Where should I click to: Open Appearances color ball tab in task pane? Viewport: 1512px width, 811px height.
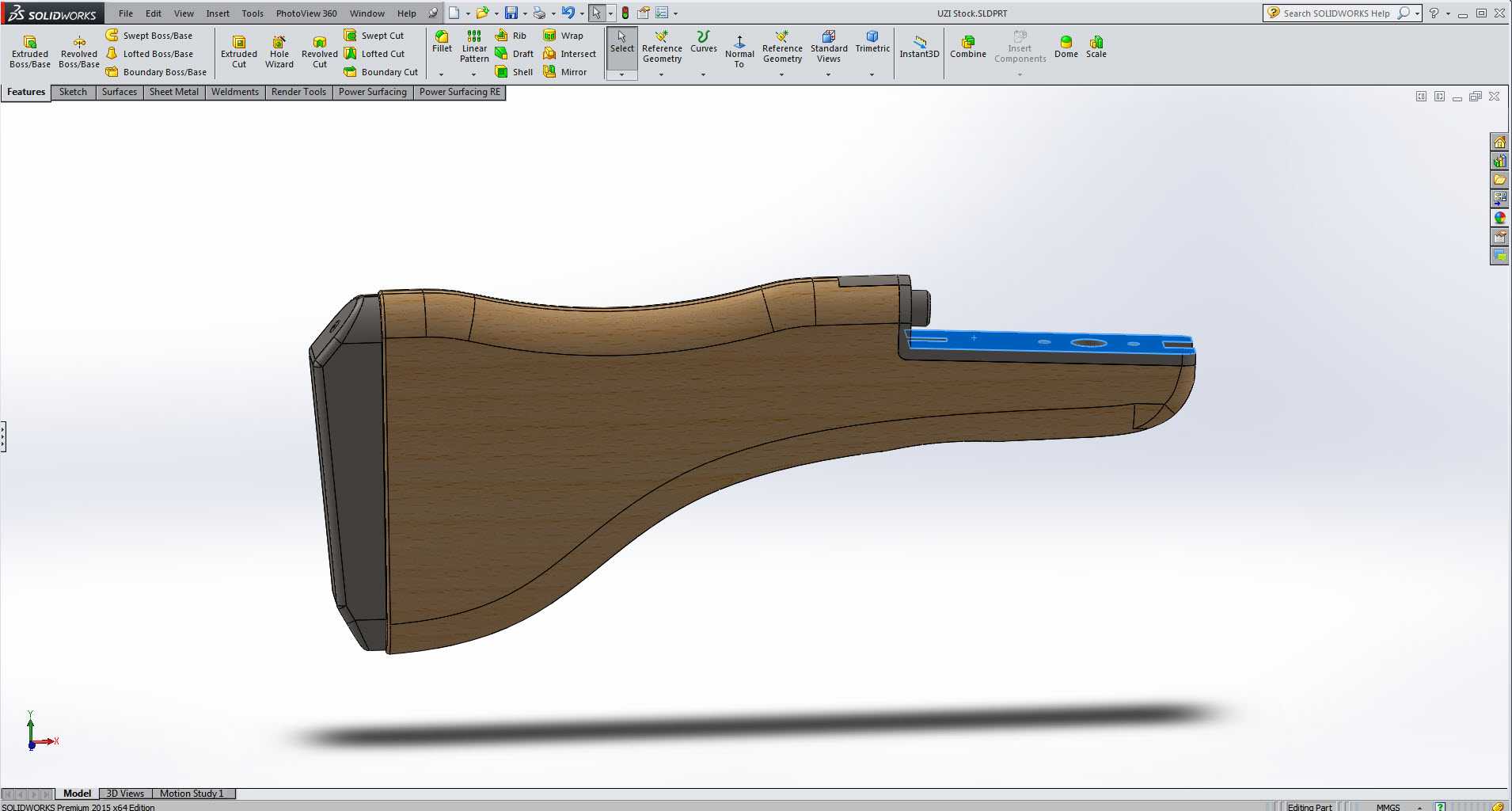coord(1499,218)
